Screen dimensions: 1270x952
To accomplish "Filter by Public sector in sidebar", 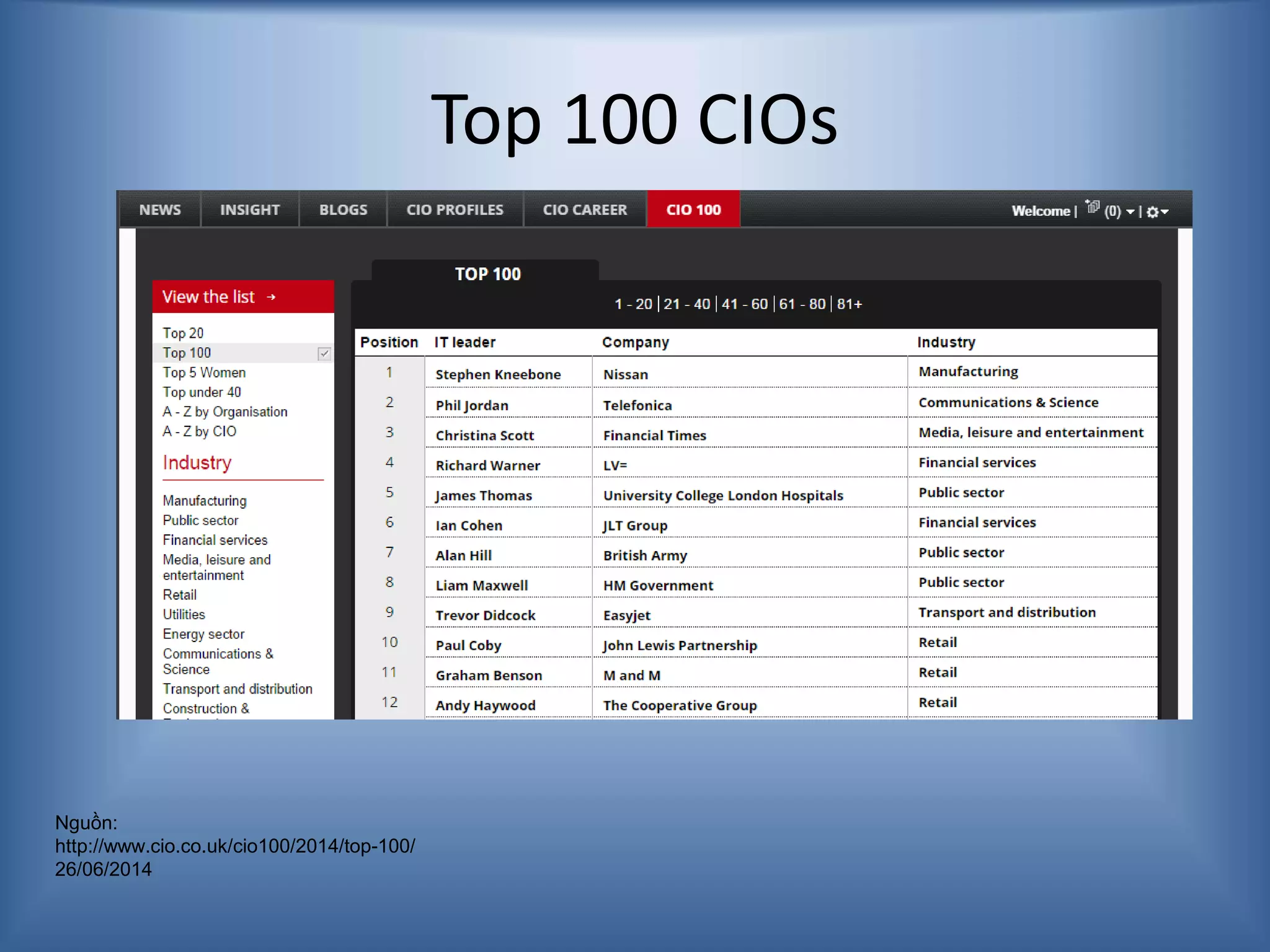I will pyautogui.click(x=200, y=521).
